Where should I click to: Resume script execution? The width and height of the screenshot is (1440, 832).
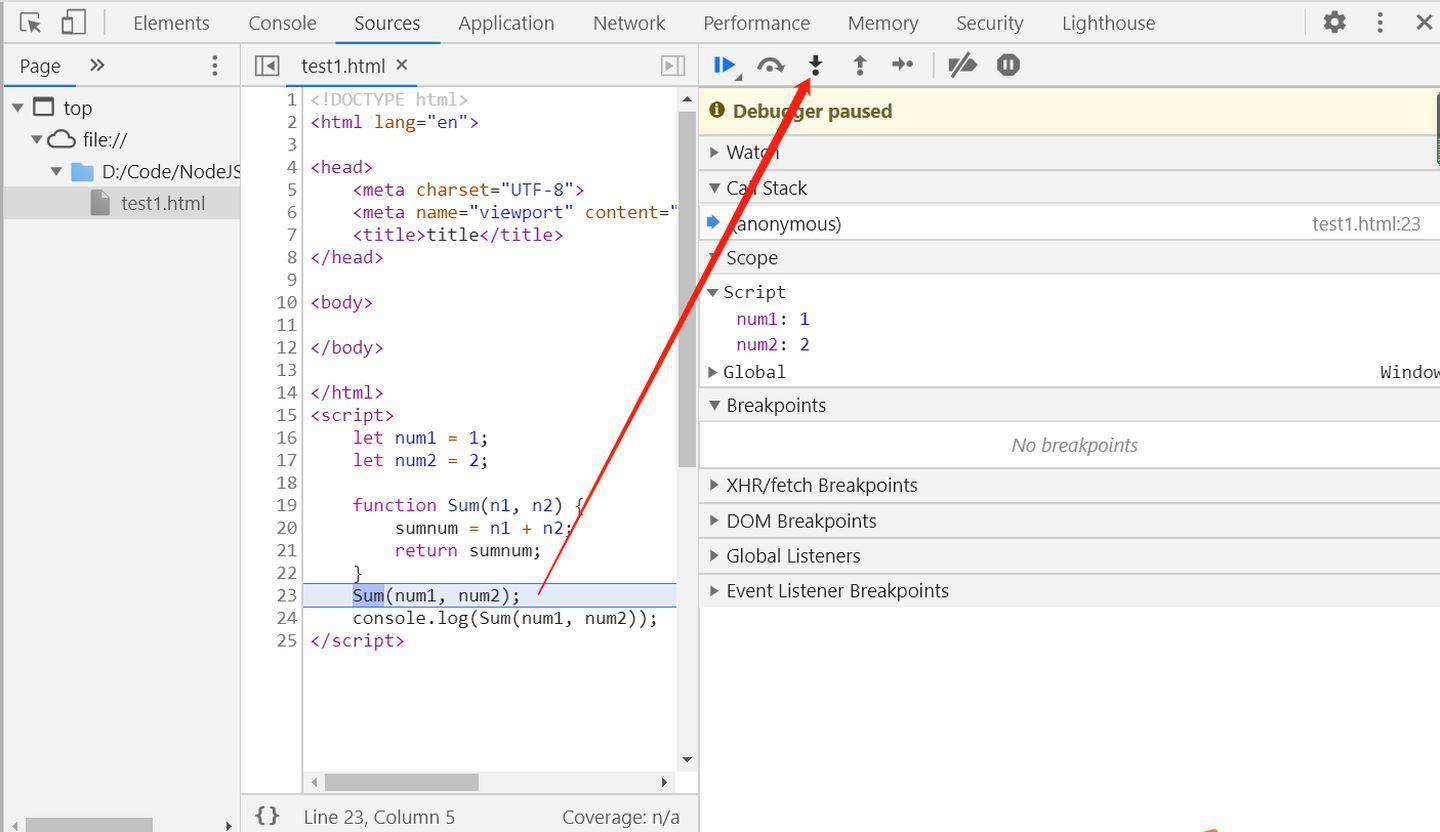coord(725,66)
